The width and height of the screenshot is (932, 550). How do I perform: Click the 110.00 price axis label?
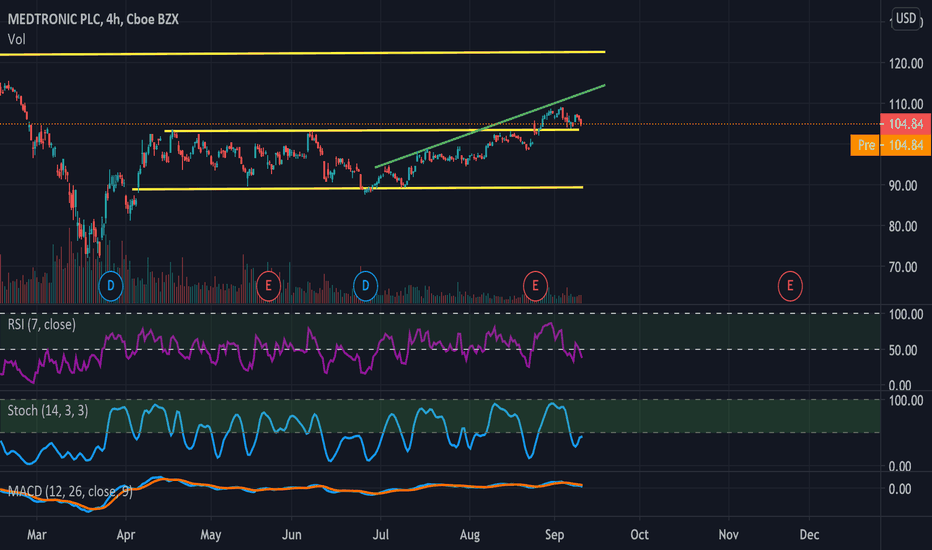pyautogui.click(x=906, y=105)
